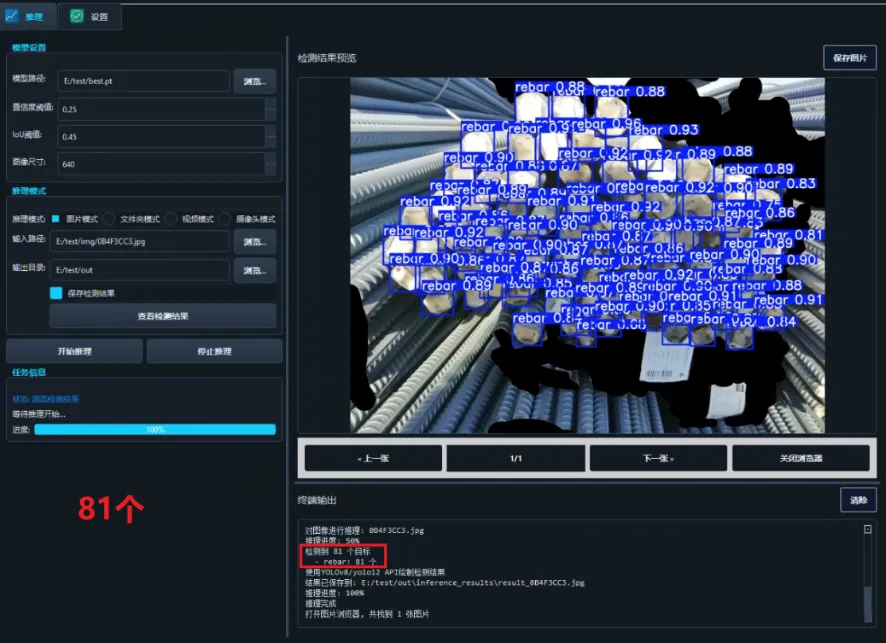Click 清除 to clear terminal output
Screen dimensions: 886x643
click(x=856, y=499)
